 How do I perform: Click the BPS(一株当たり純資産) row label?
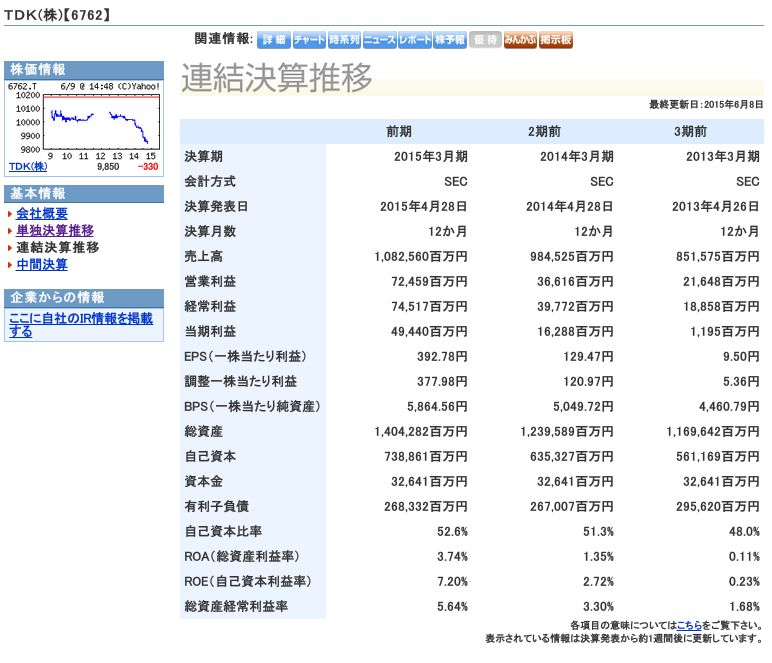252,407
